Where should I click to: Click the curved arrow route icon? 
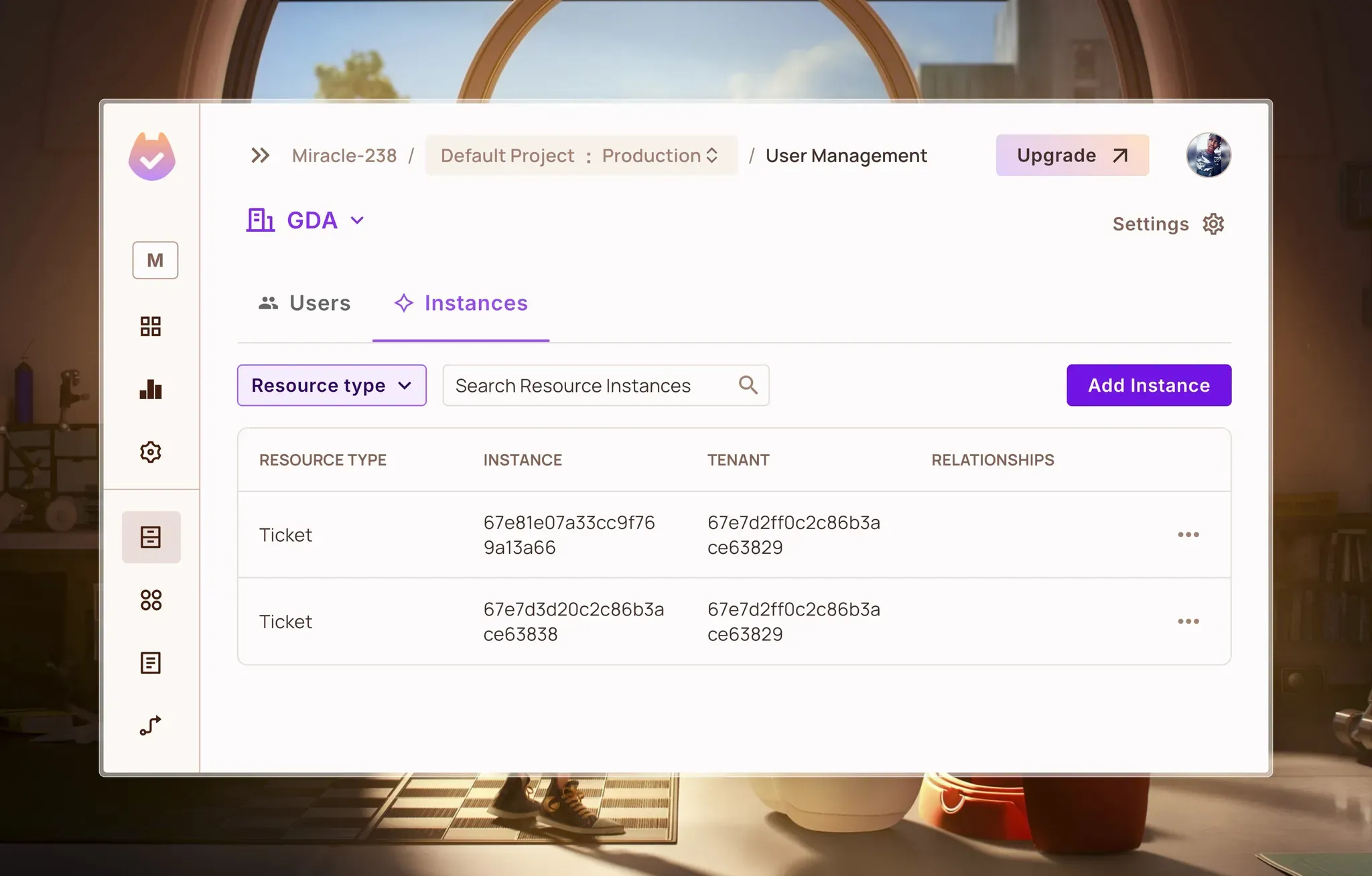pyautogui.click(x=151, y=725)
